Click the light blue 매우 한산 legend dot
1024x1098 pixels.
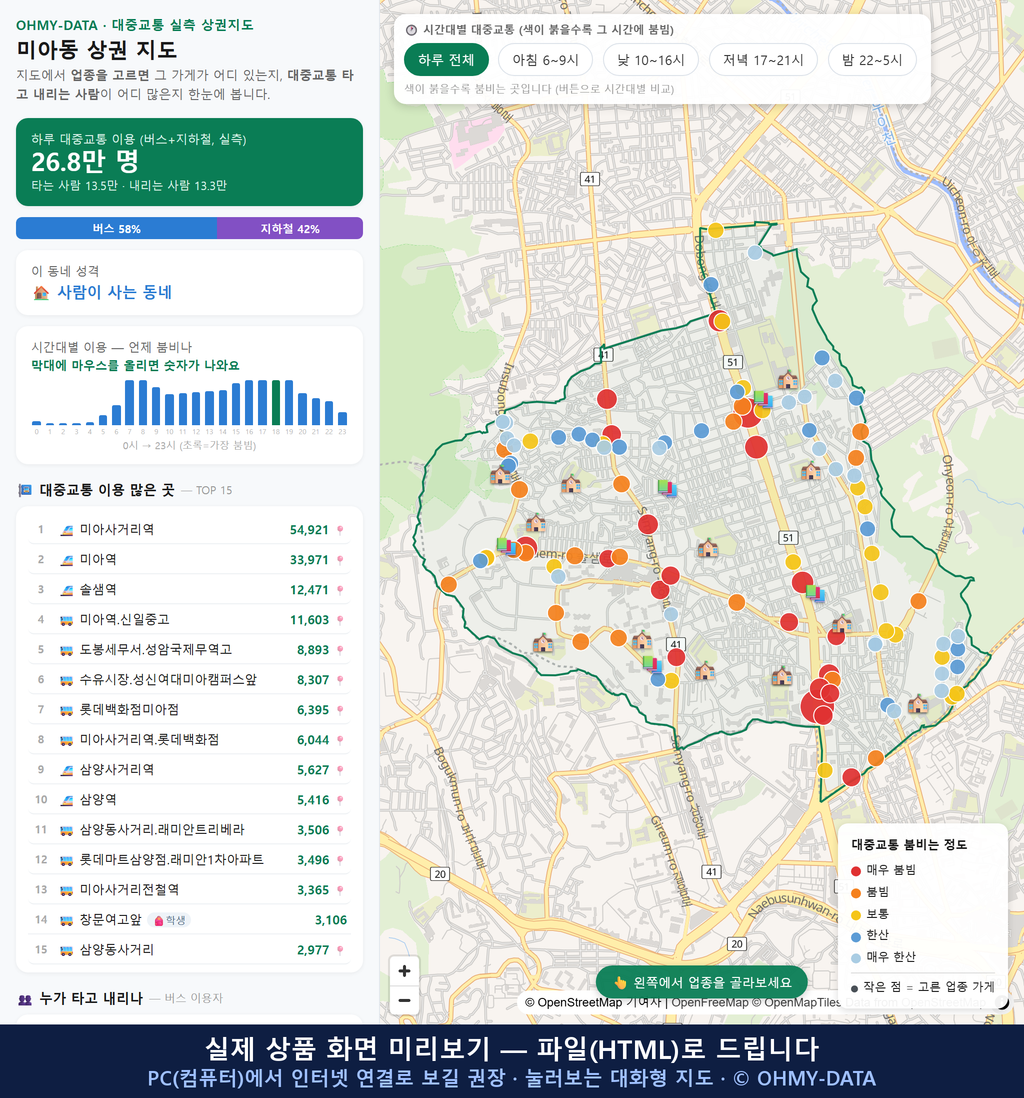click(x=856, y=958)
